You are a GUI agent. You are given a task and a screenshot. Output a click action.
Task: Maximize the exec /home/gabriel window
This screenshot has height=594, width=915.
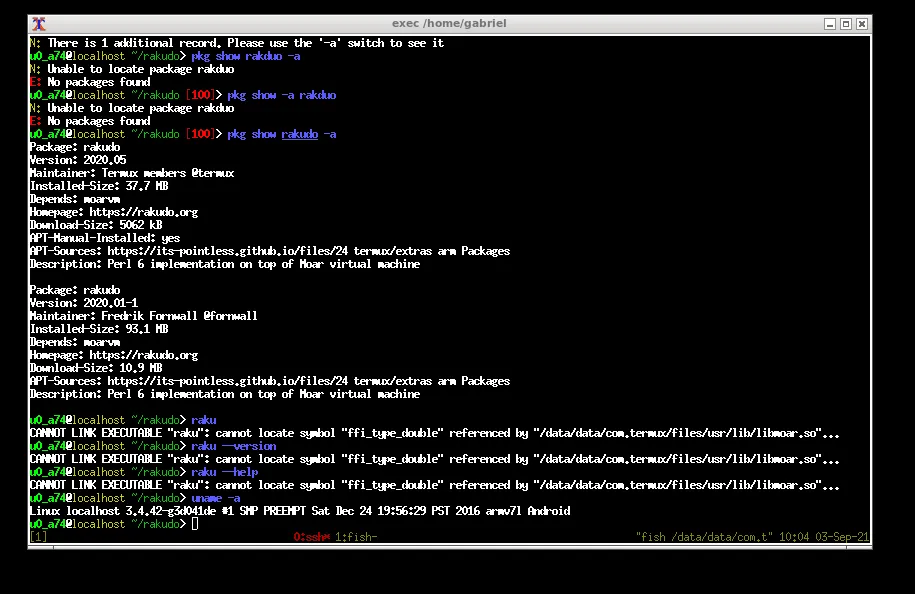(846, 24)
